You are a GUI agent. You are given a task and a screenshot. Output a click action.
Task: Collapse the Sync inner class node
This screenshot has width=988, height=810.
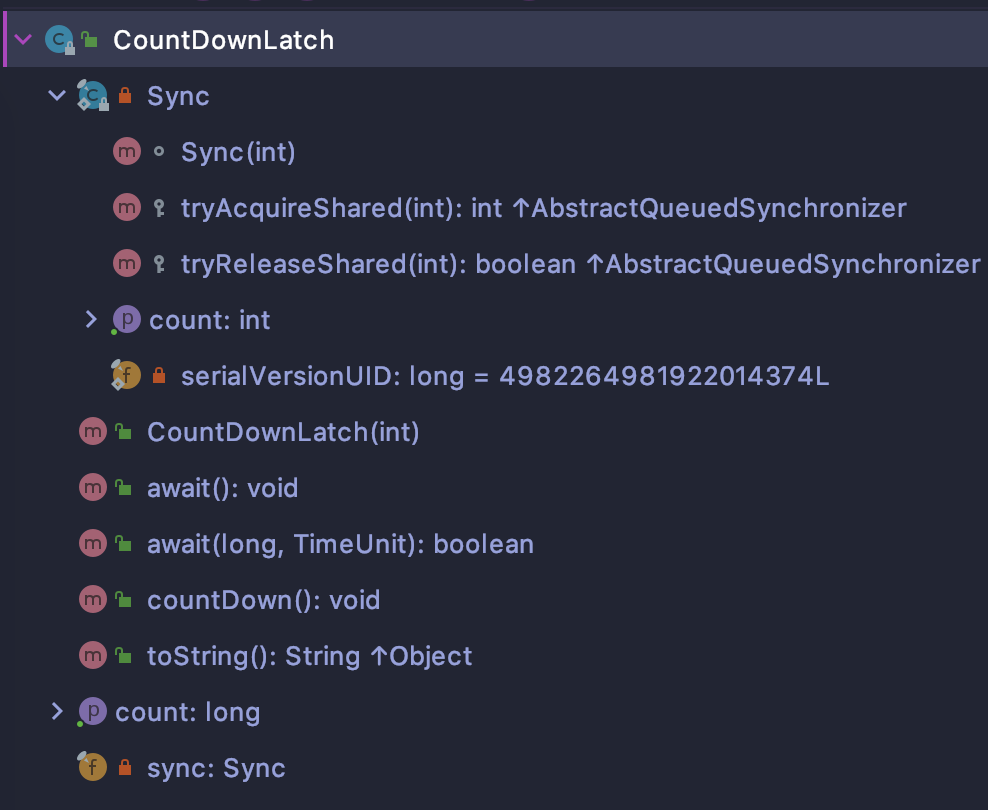57,96
